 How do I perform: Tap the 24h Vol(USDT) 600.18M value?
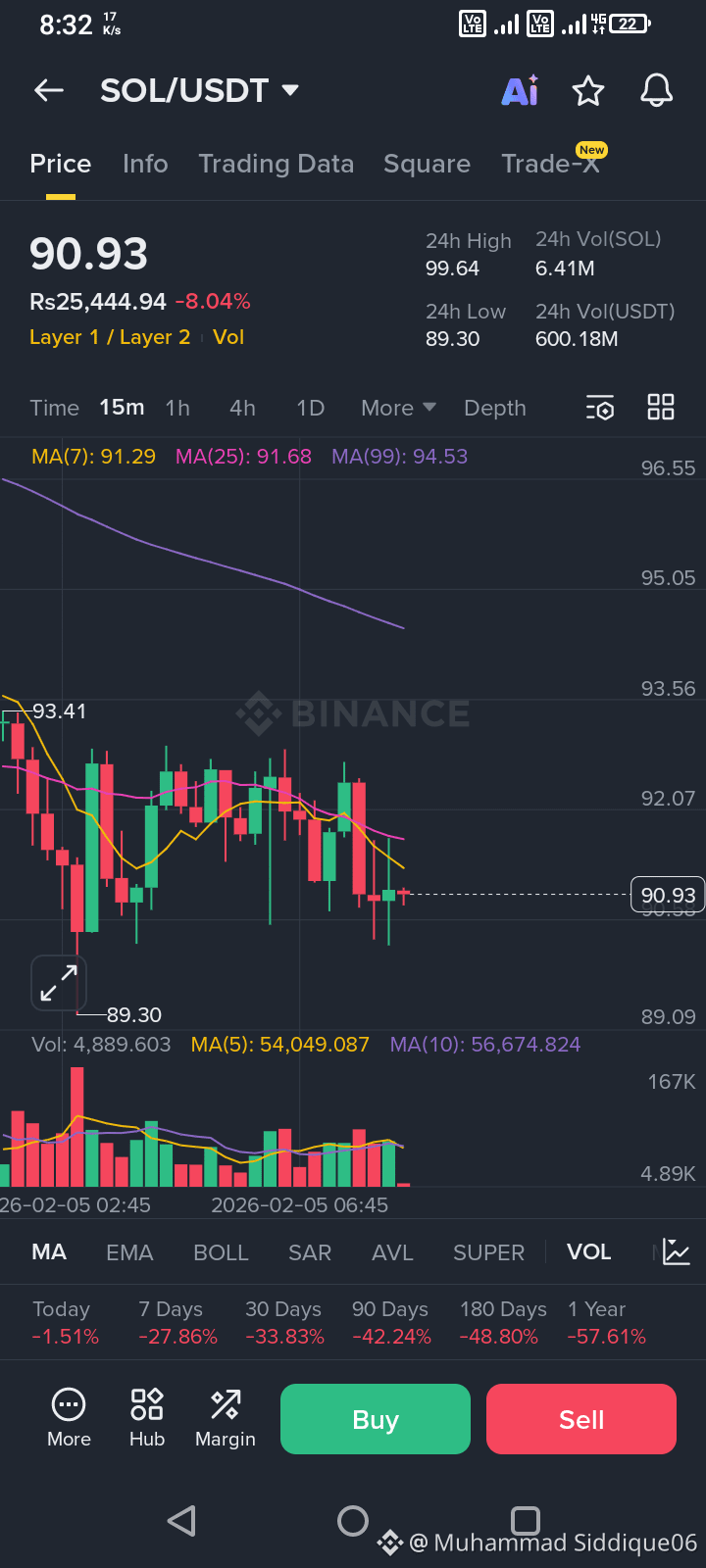pos(577,339)
